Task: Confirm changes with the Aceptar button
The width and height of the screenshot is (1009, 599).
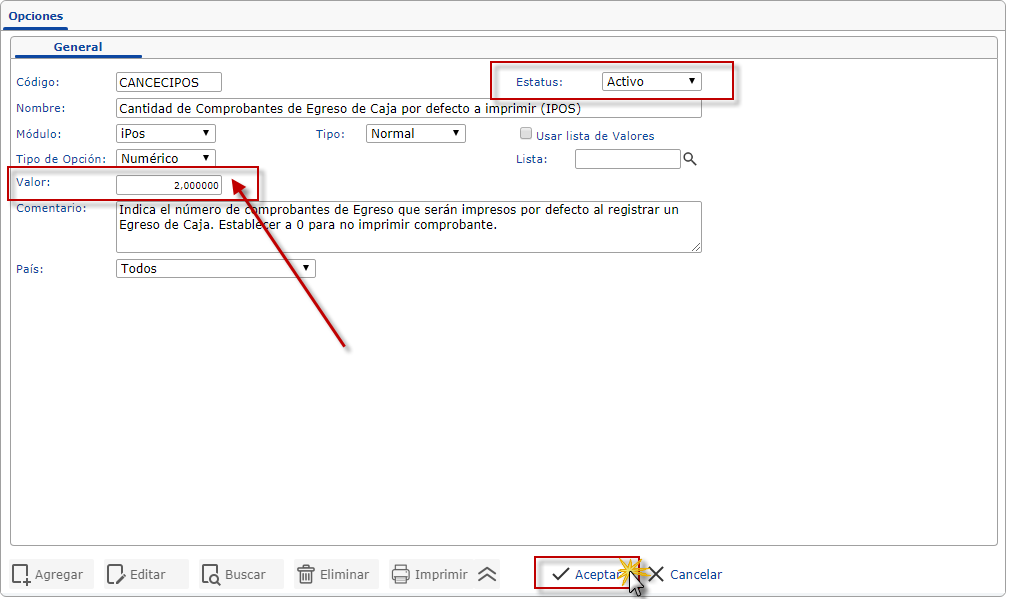Action: [586, 574]
